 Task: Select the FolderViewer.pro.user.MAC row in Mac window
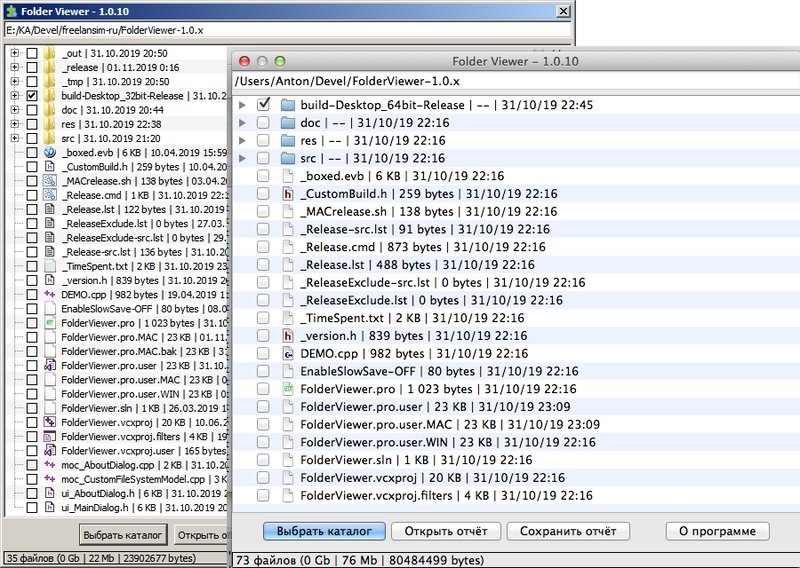(516, 425)
